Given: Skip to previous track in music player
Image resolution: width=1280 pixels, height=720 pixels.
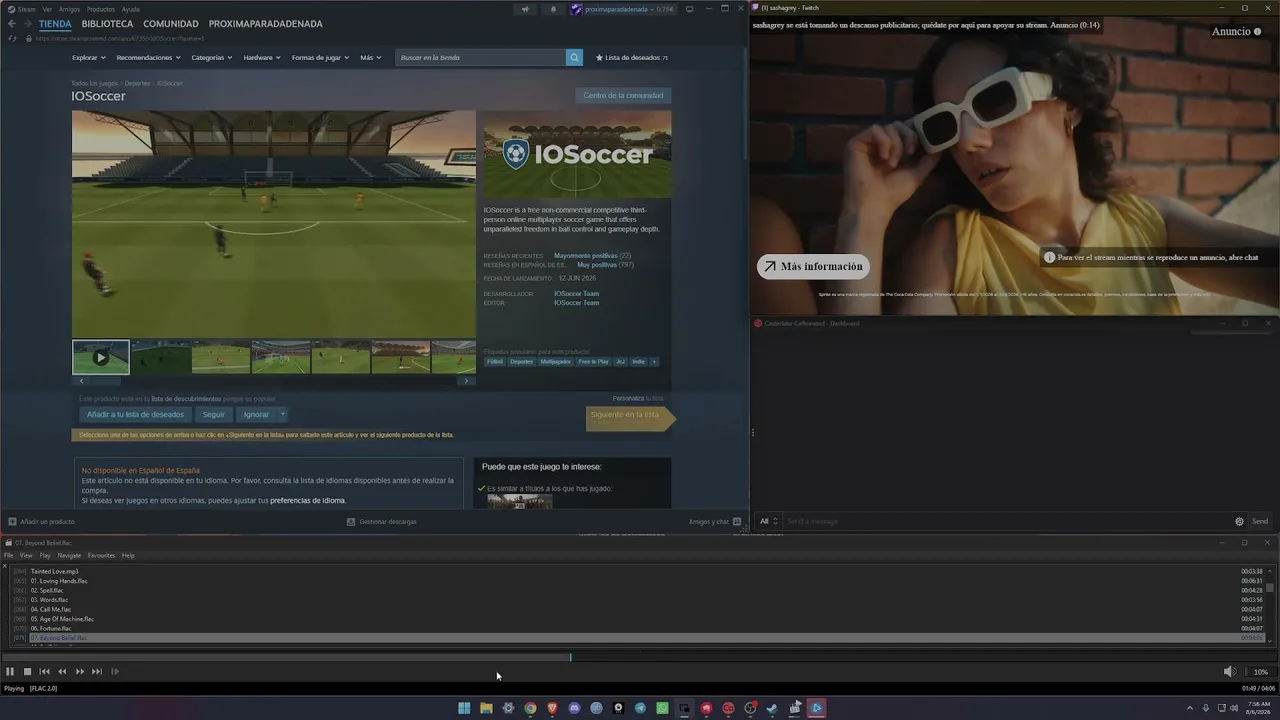Looking at the screenshot, I should pyautogui.click(x=45, y=672).
